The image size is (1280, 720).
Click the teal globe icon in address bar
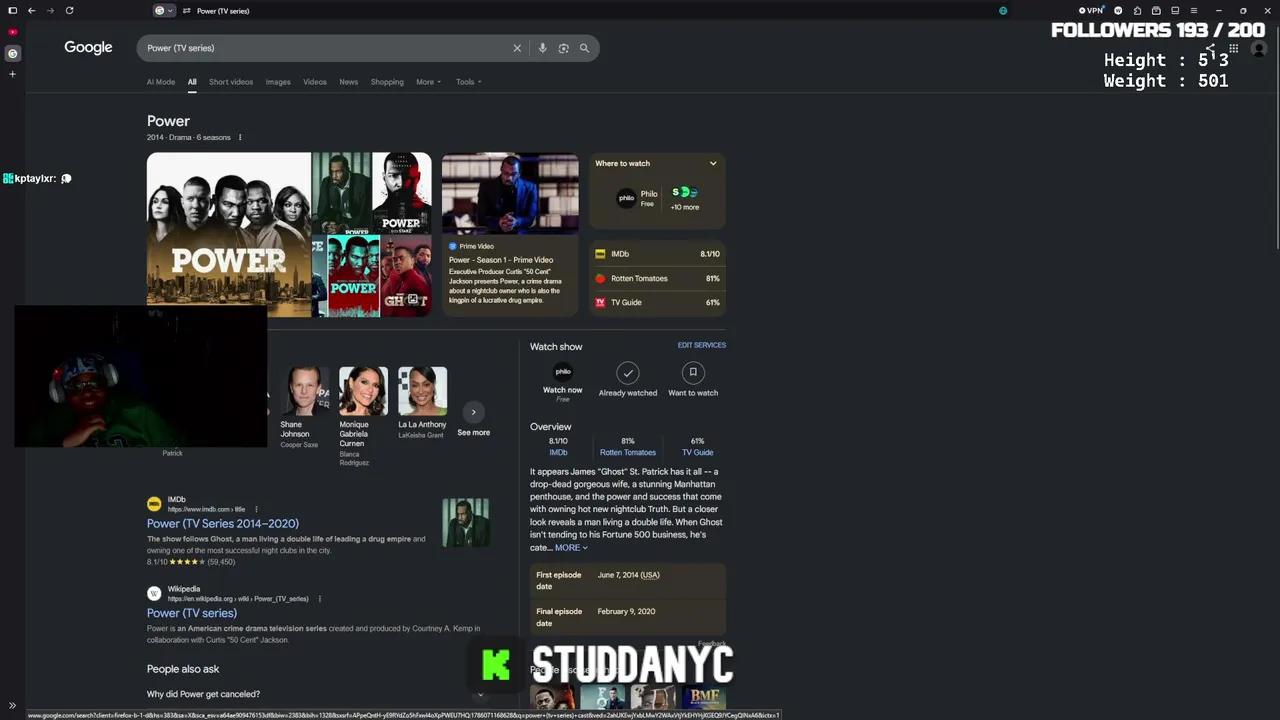[1003, 10]
